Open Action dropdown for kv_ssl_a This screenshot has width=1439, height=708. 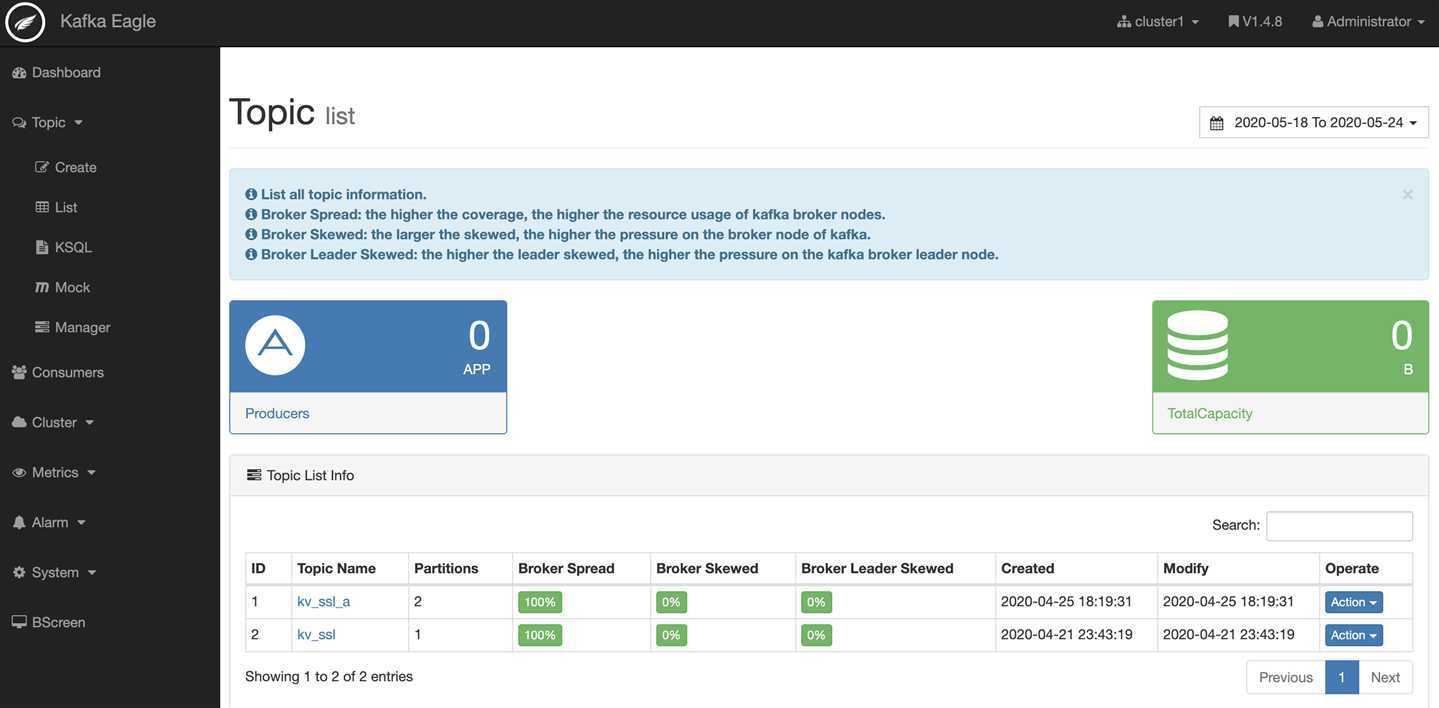[1354, 602]
